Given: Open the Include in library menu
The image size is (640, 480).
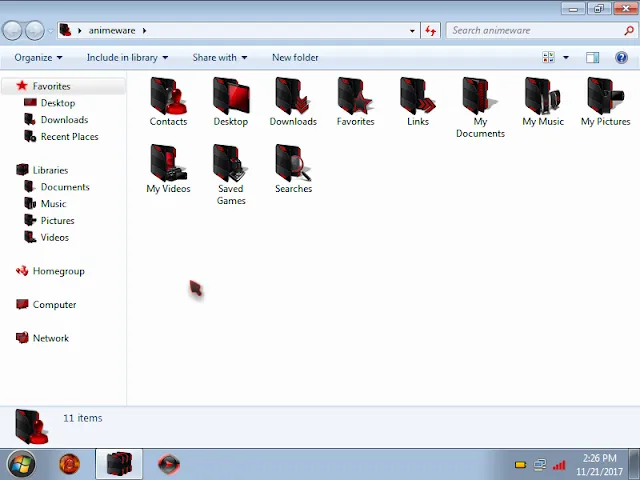Looking at the screenshot, I should (x=127, y=58).
